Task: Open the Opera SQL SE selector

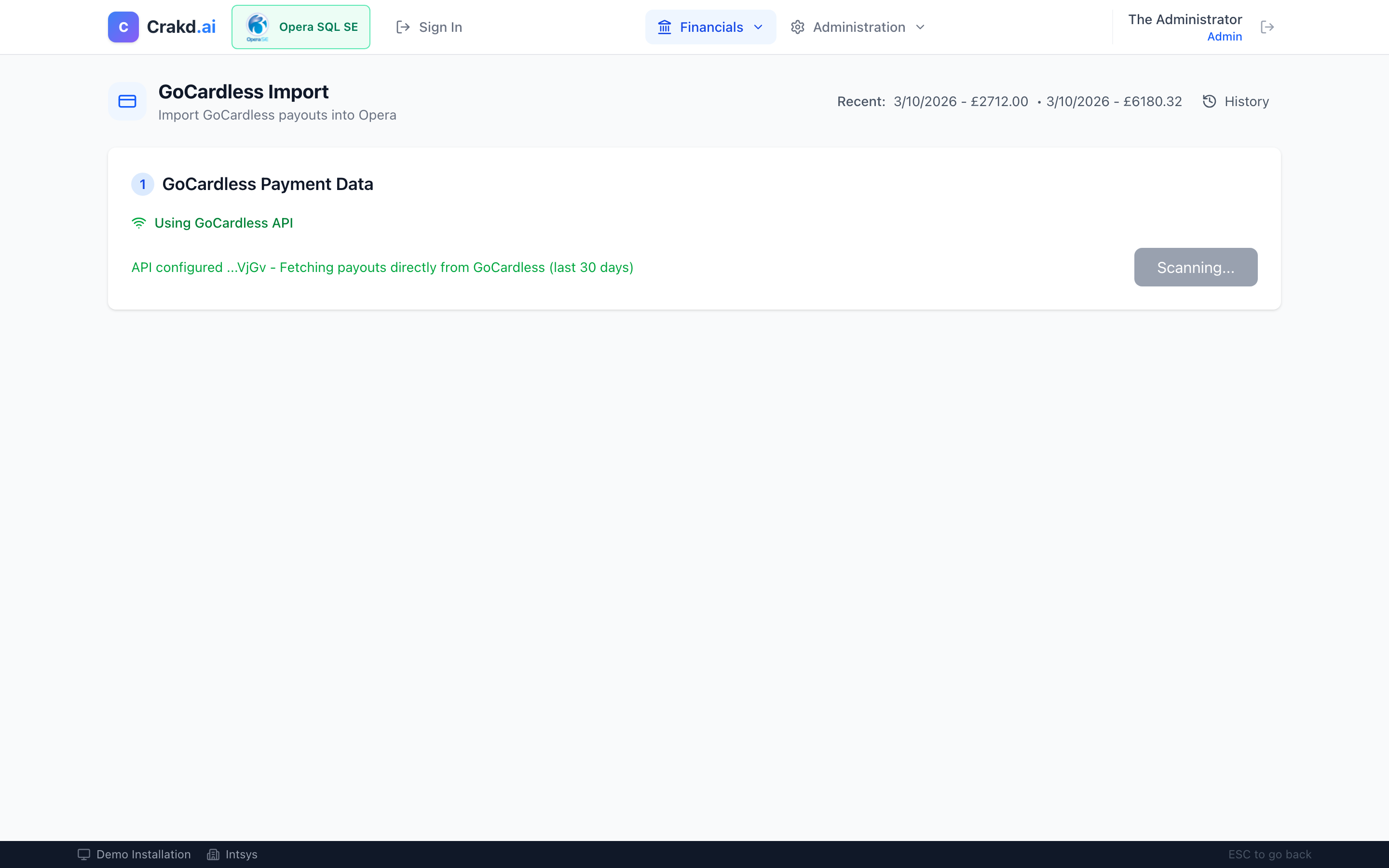Action: [300, 27]
